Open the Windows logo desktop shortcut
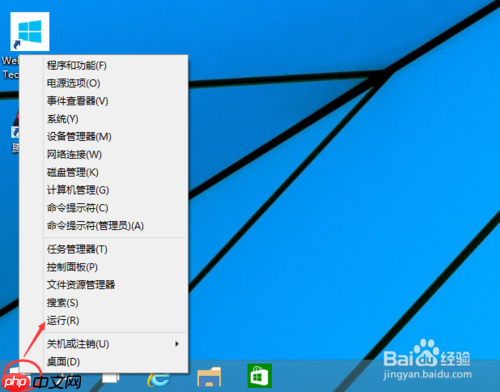 (30, 31)
